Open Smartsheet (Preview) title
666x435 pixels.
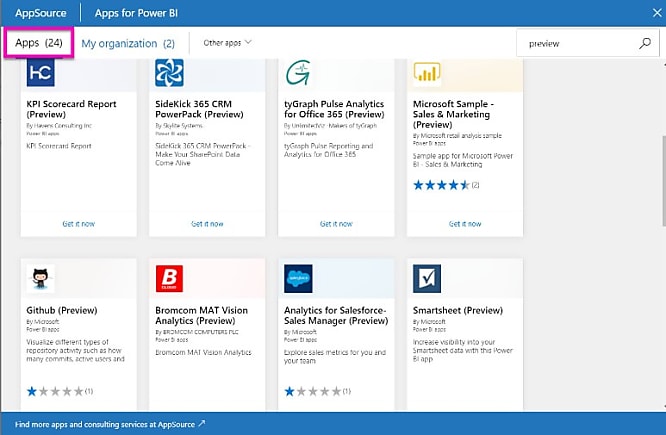tap(458, 311)
